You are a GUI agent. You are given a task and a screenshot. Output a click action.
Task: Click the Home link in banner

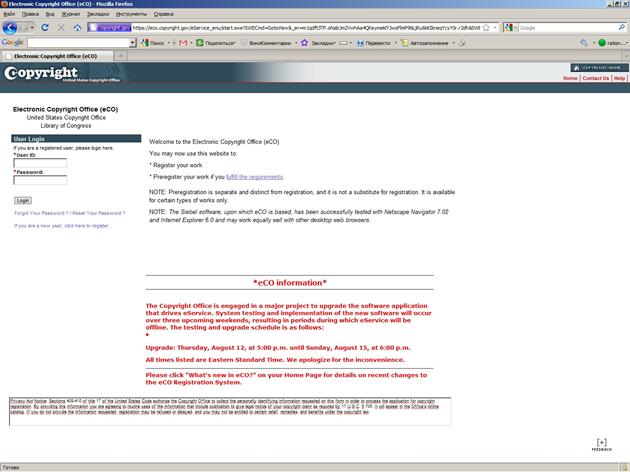pyautogui.click(x=570, y=78)
